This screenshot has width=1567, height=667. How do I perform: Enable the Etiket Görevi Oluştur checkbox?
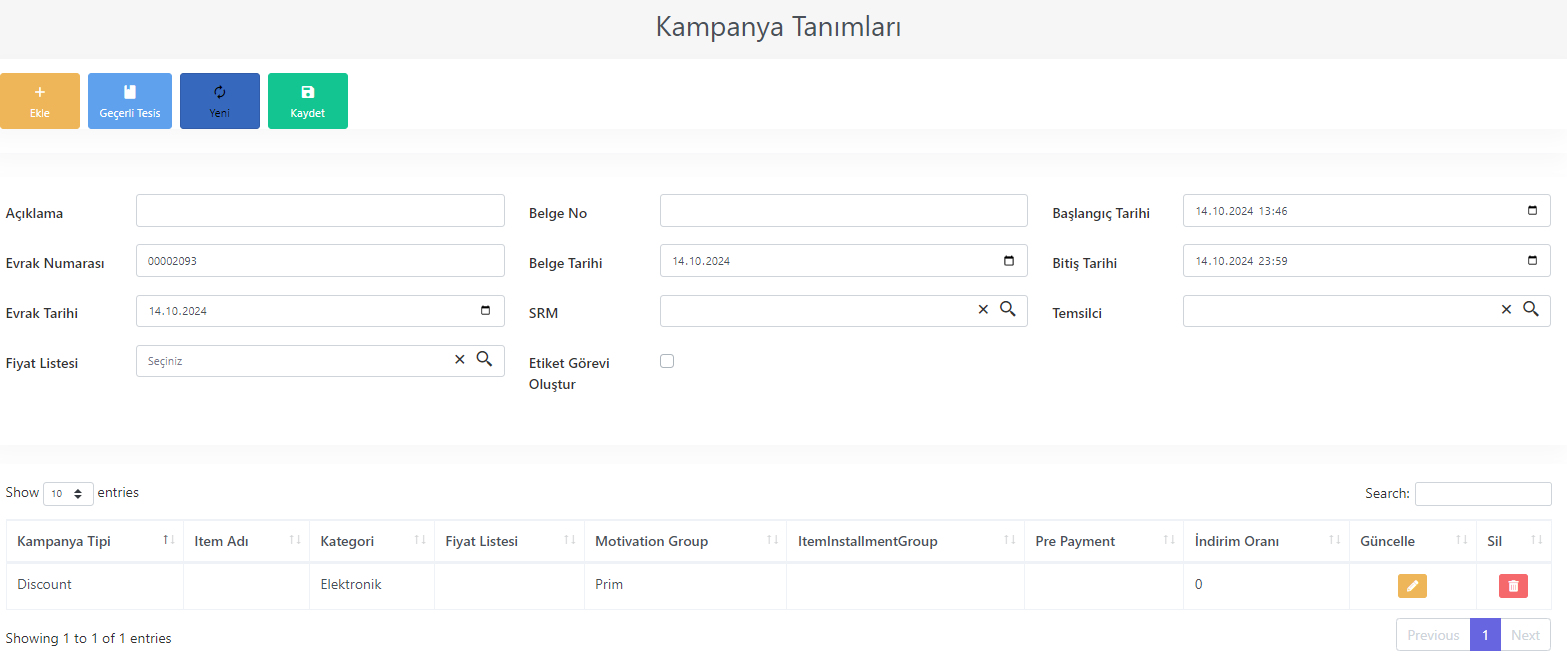pyautogui.click(x=667, y=361)
